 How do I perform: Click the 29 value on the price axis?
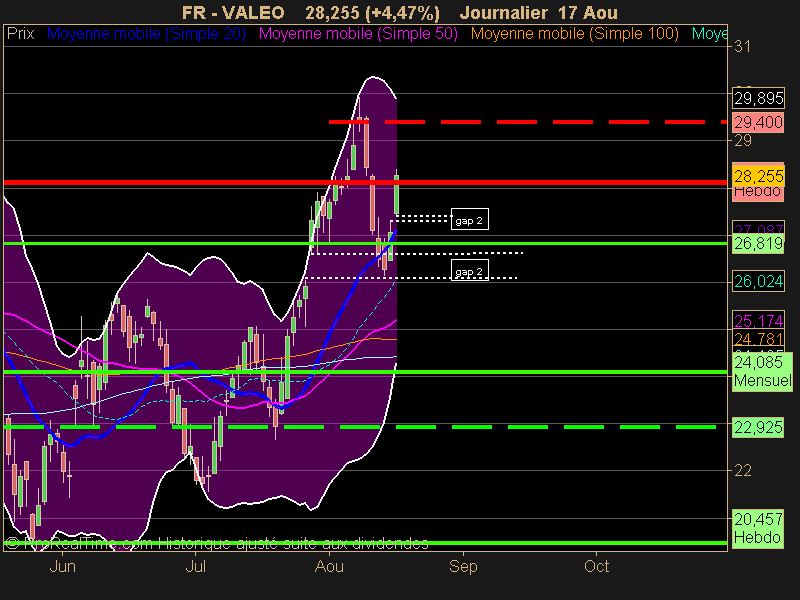[742, 140]
